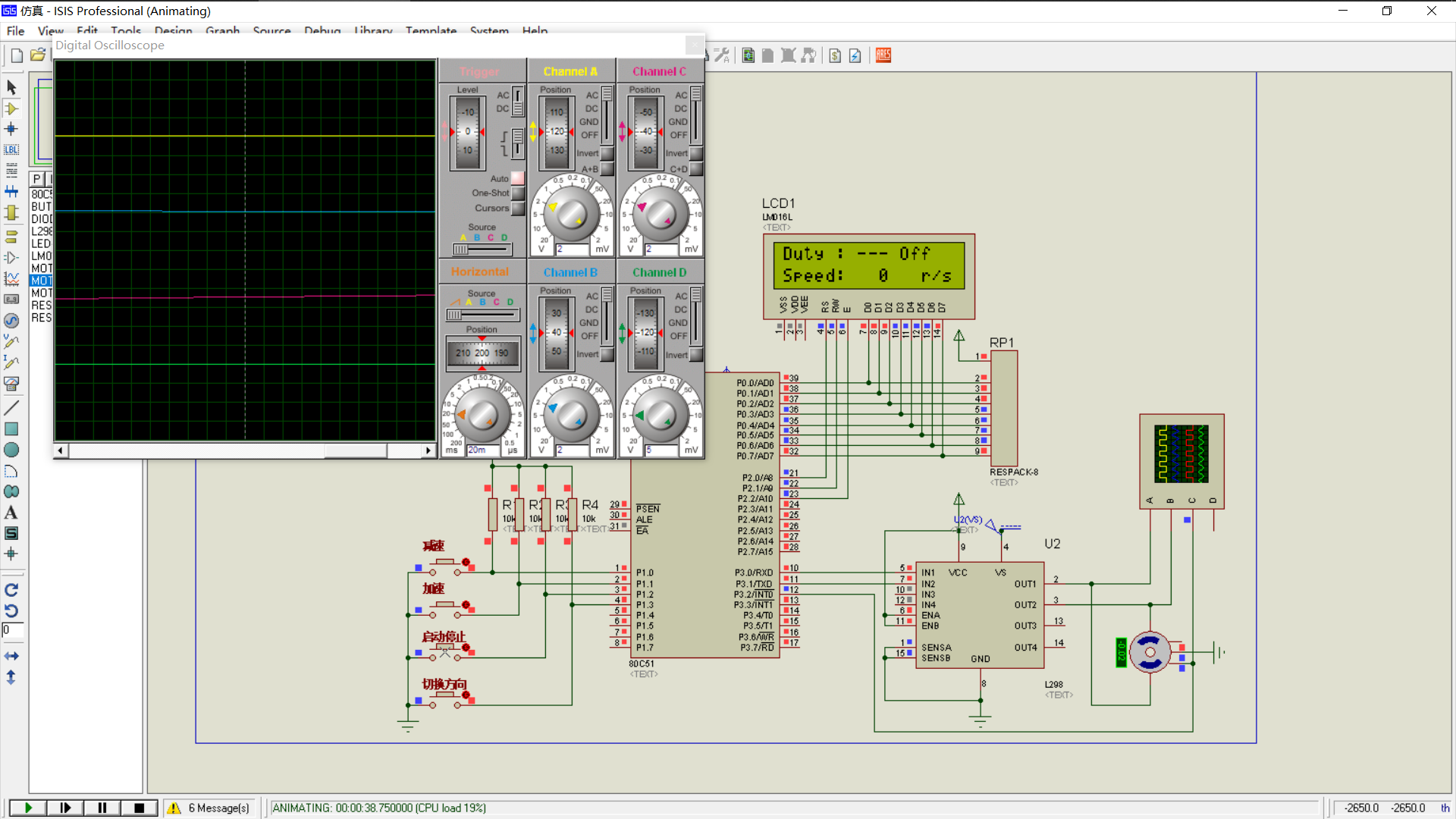
Task: Click the Horizontal timebase 20m field
Action: click(x=484, y=450)
